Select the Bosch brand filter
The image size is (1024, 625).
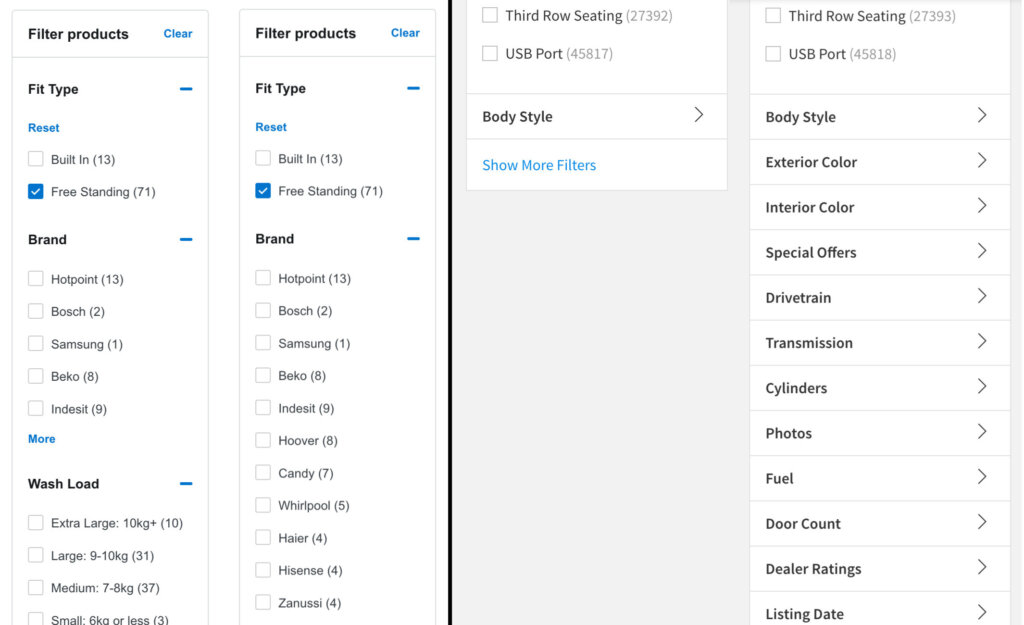pos(36,311)
